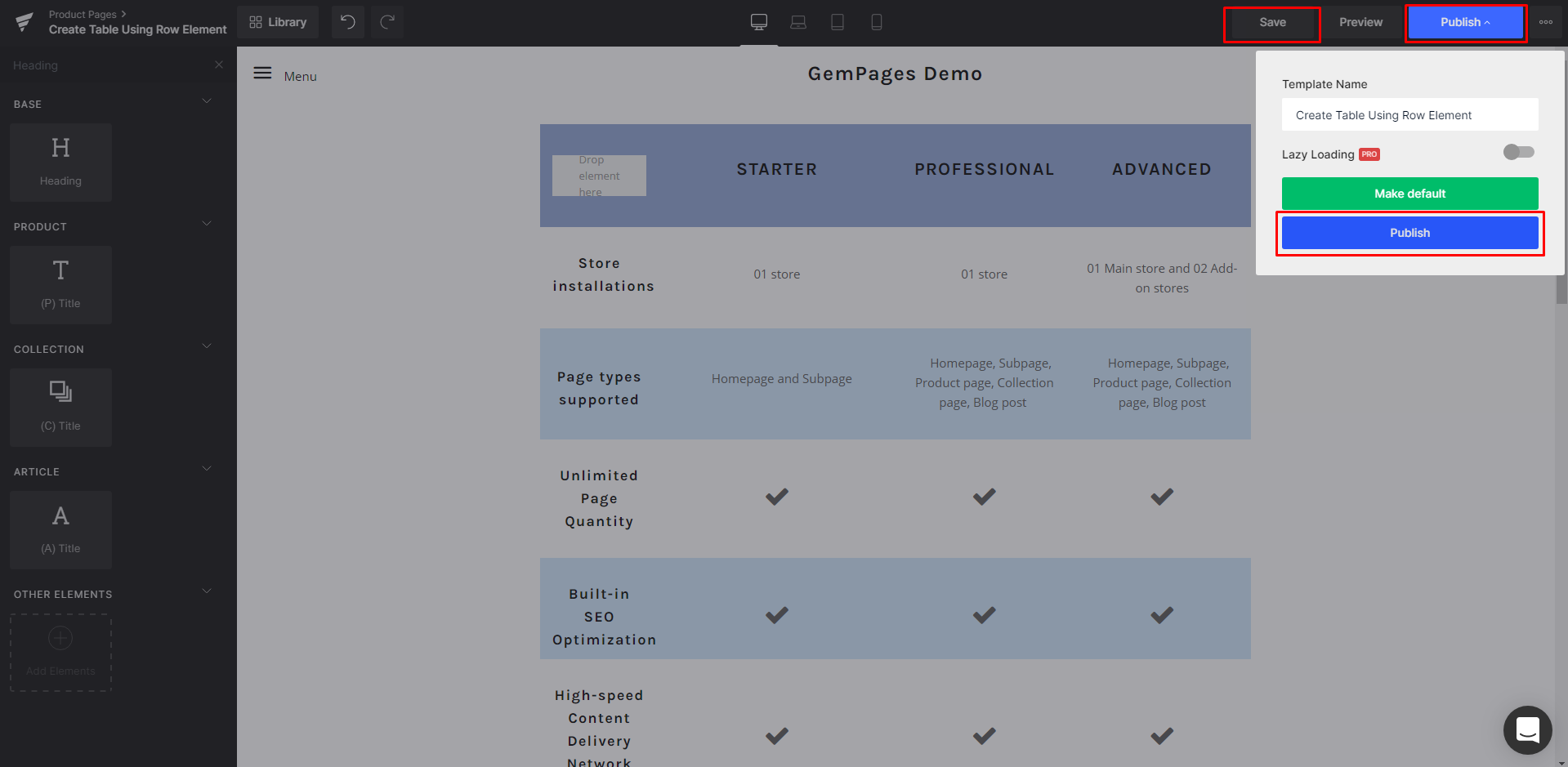The image size is (1568, 767).
Task: Click the Starter Unlimited Page Quantity checkmark
Action: tap(777, 497)
